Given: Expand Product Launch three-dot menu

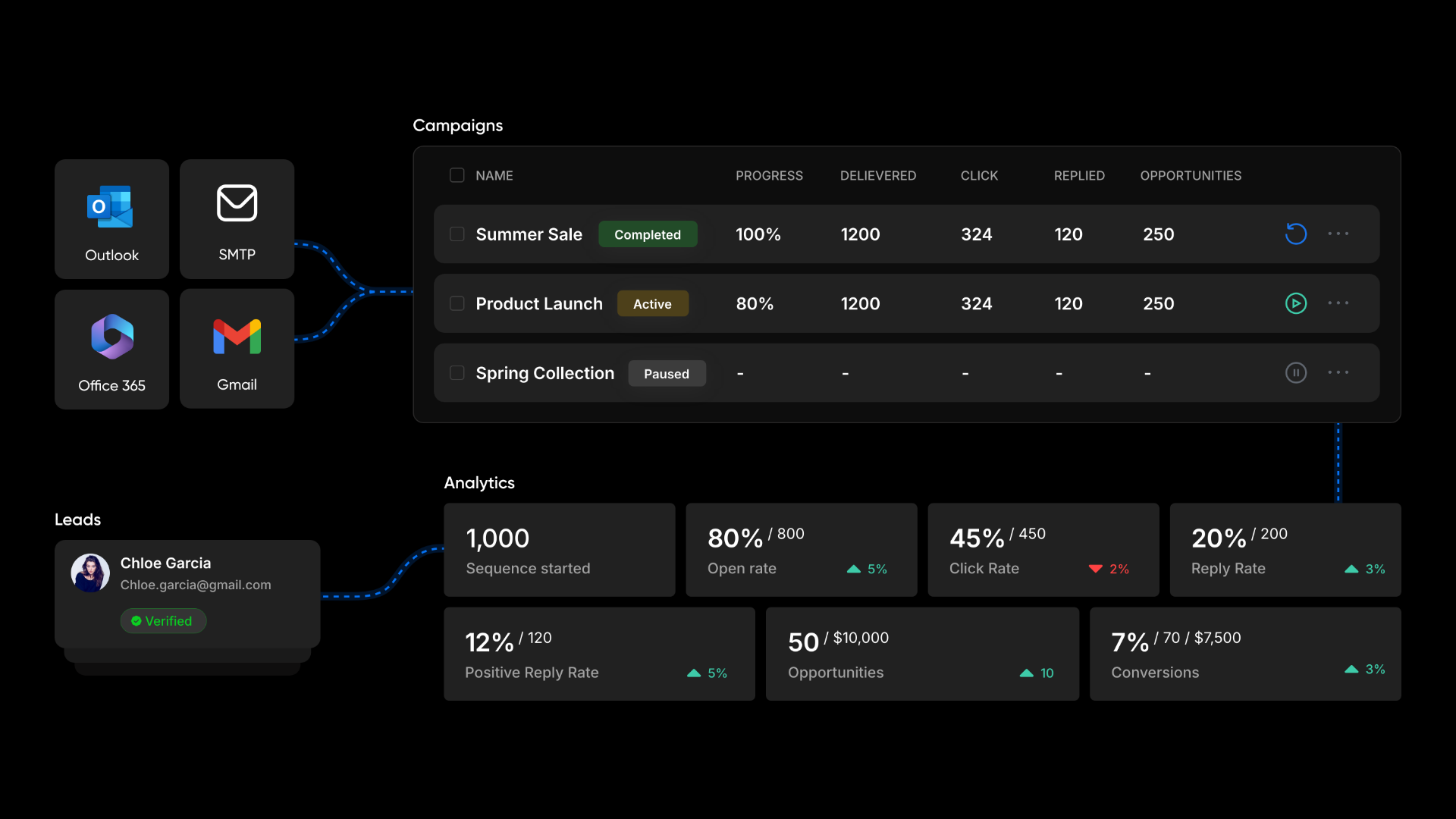Looking at the screenshot, I should click(1338, 303).
